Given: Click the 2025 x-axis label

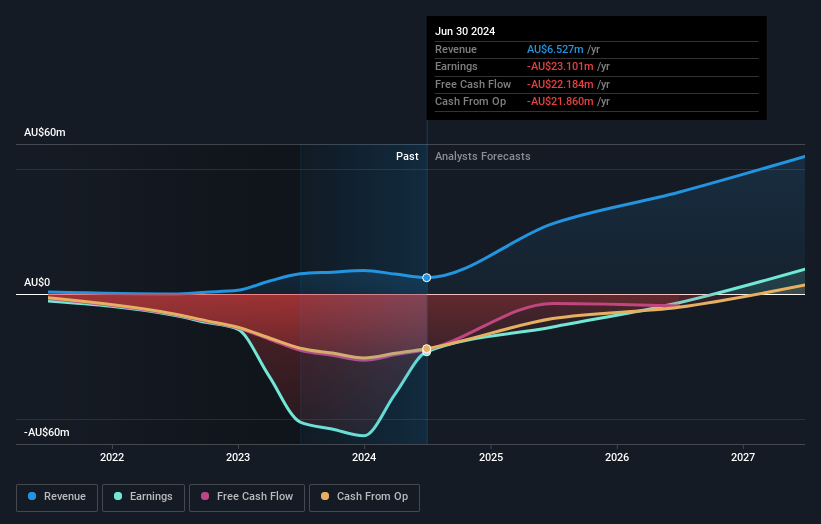Looking at the screenshot, I should [x=491, y=457].
